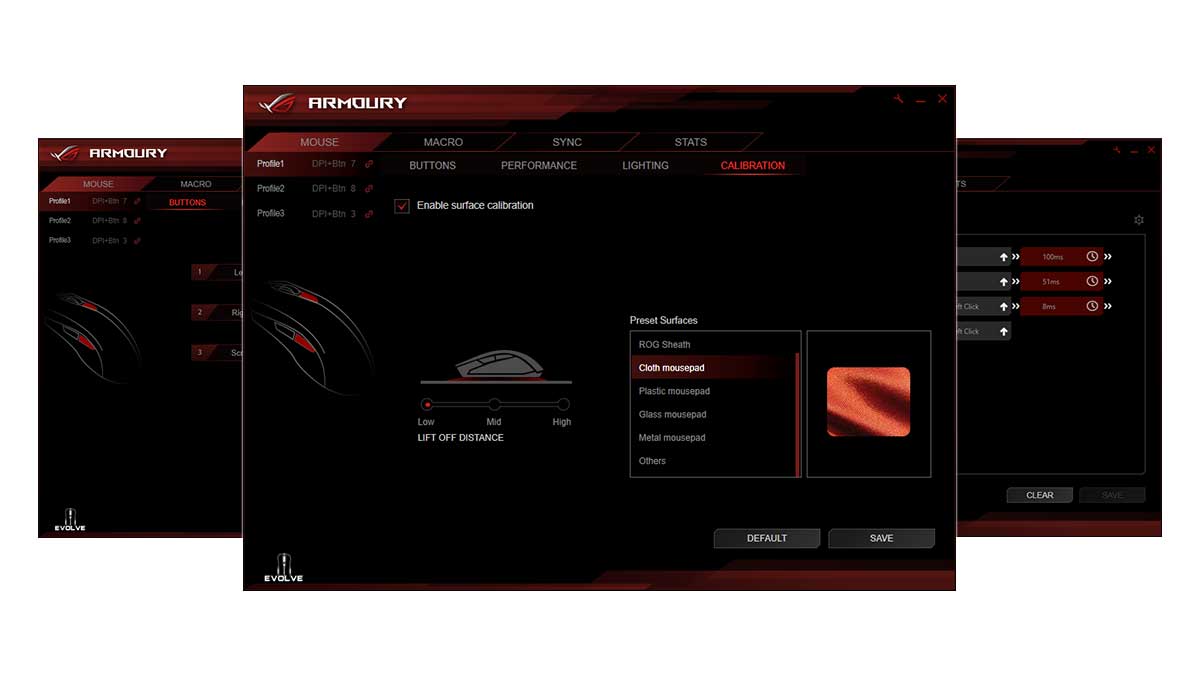This screenshot has height=676, width=1200.
Task: Choose Glass mousepad preset surface
Action: (713, 414)
